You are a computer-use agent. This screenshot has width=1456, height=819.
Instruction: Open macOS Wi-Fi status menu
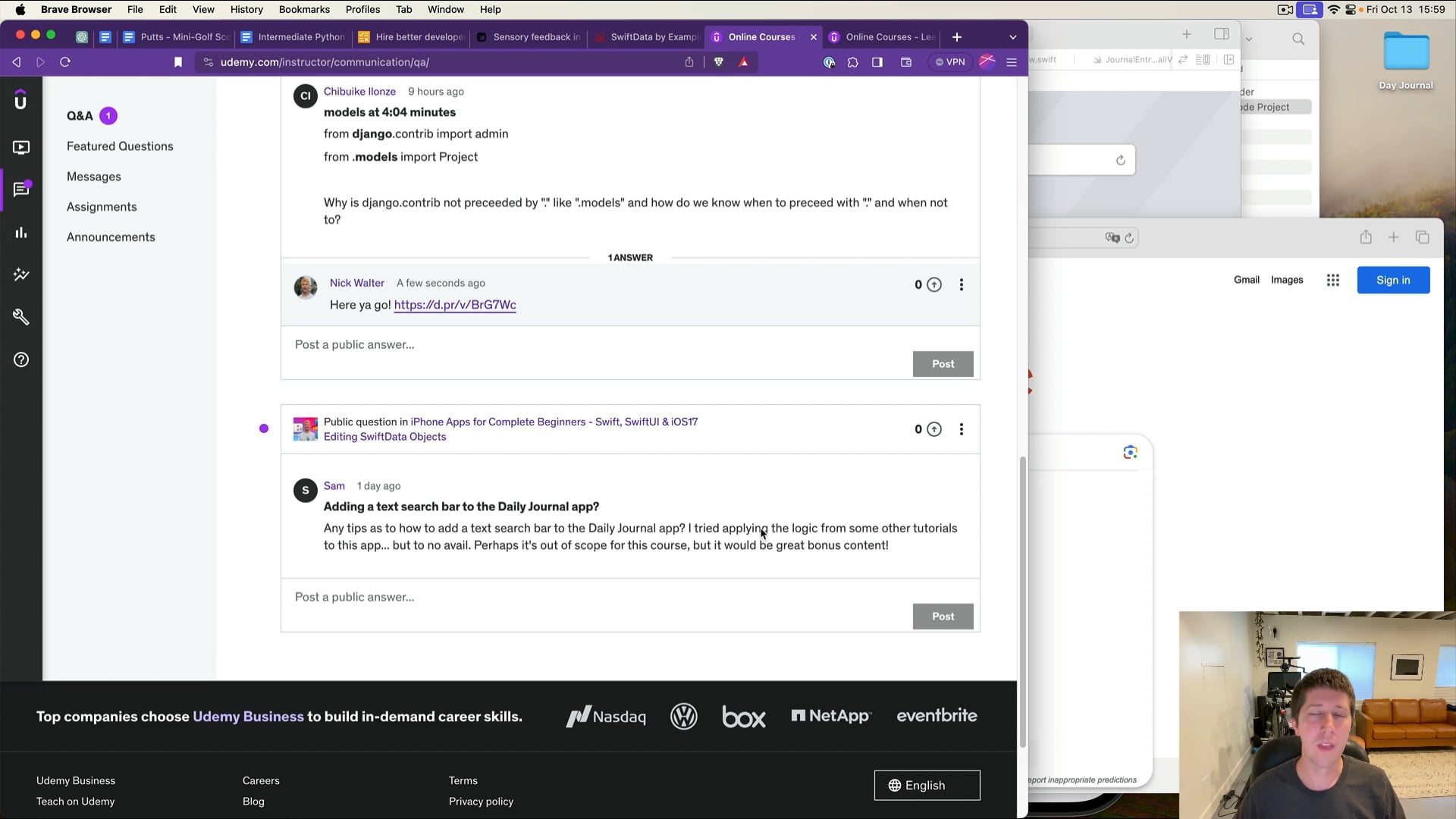1333,10
